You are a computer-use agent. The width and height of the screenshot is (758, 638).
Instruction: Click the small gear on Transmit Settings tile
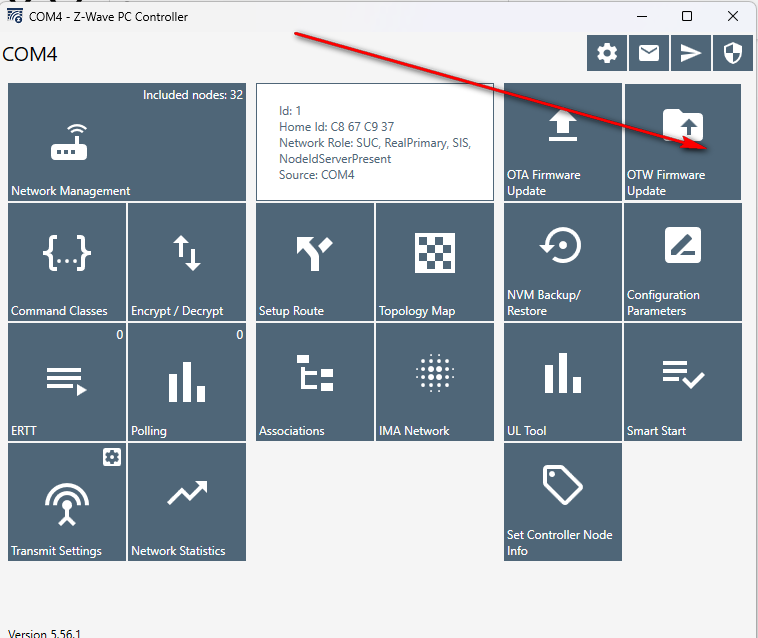pos(112,457)
